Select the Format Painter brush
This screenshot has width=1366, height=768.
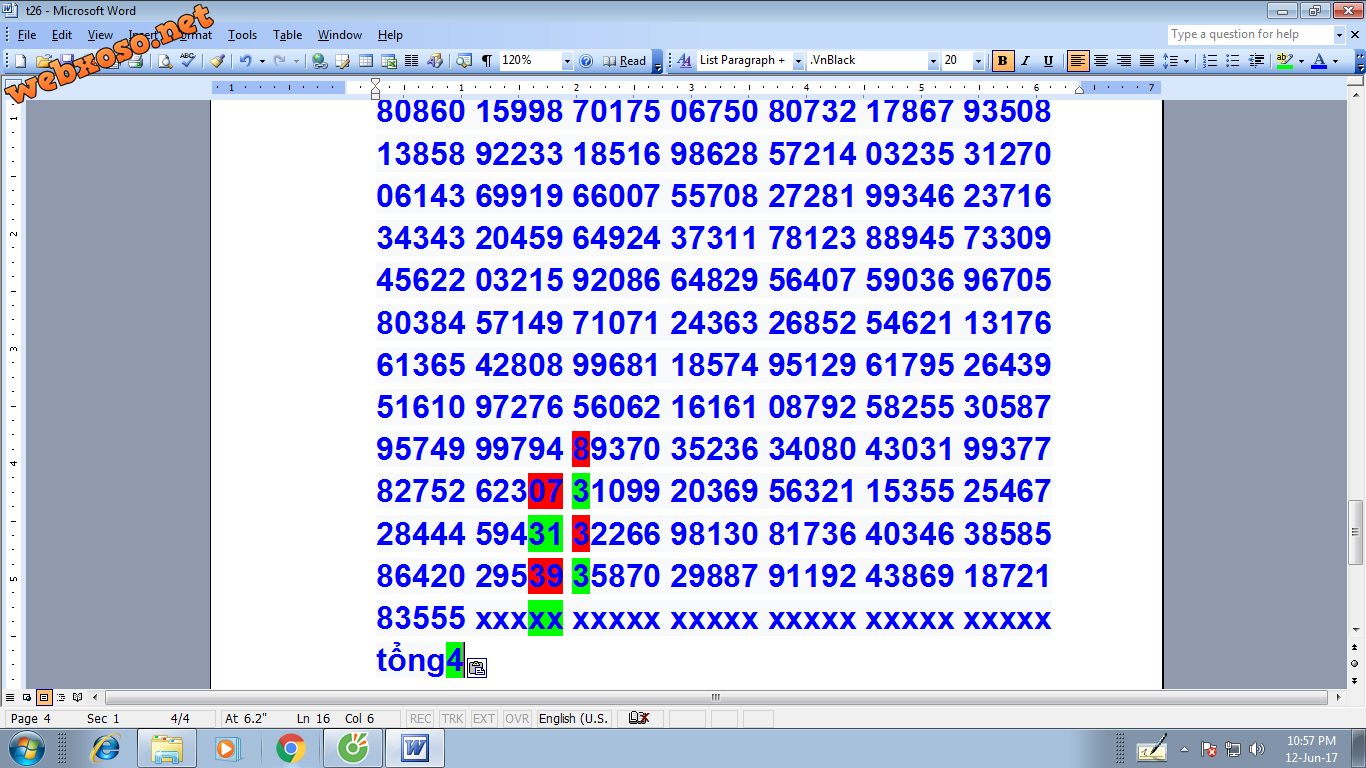217,61
